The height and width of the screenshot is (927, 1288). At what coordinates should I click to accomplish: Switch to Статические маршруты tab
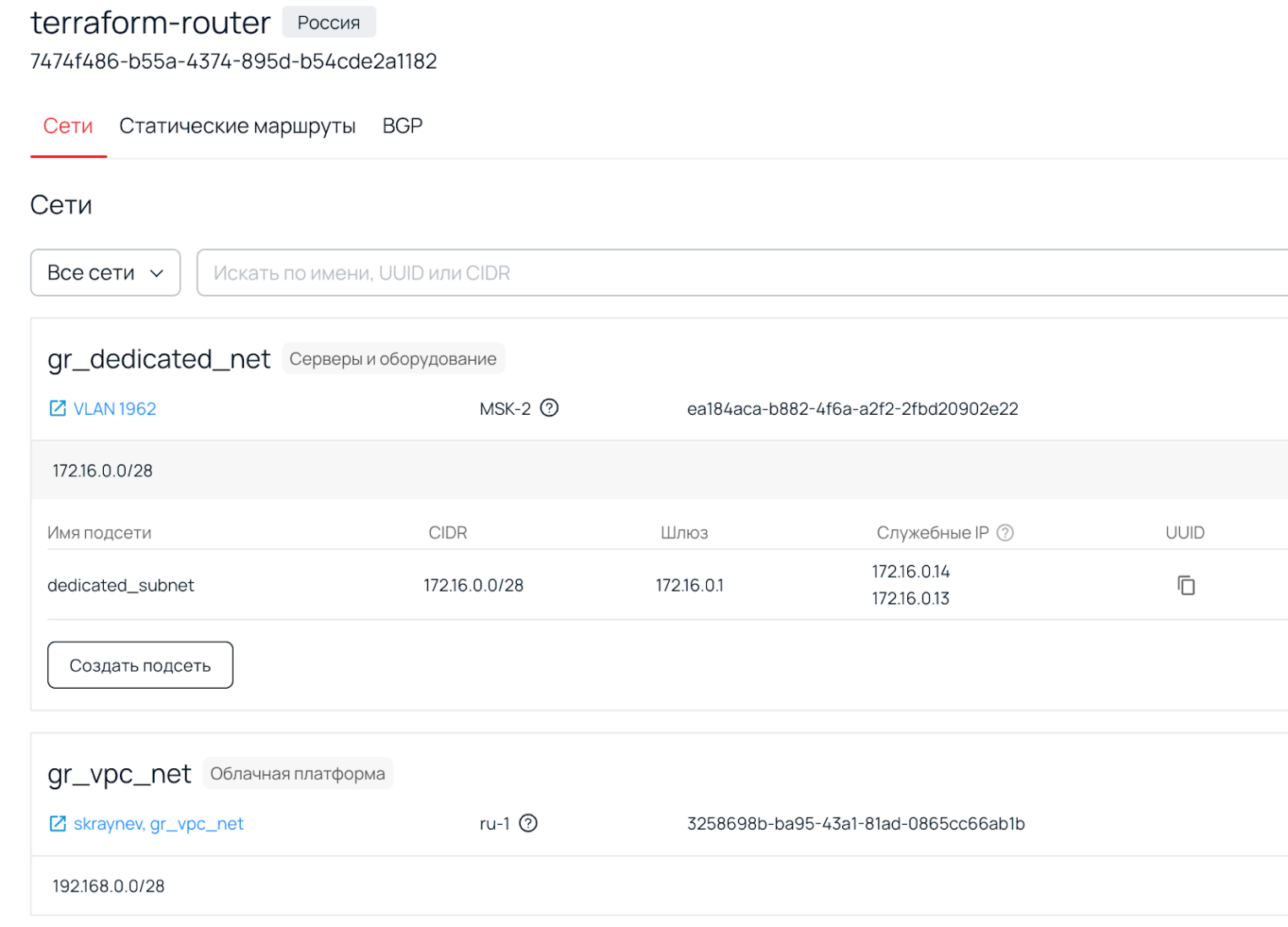click(237, 125)
